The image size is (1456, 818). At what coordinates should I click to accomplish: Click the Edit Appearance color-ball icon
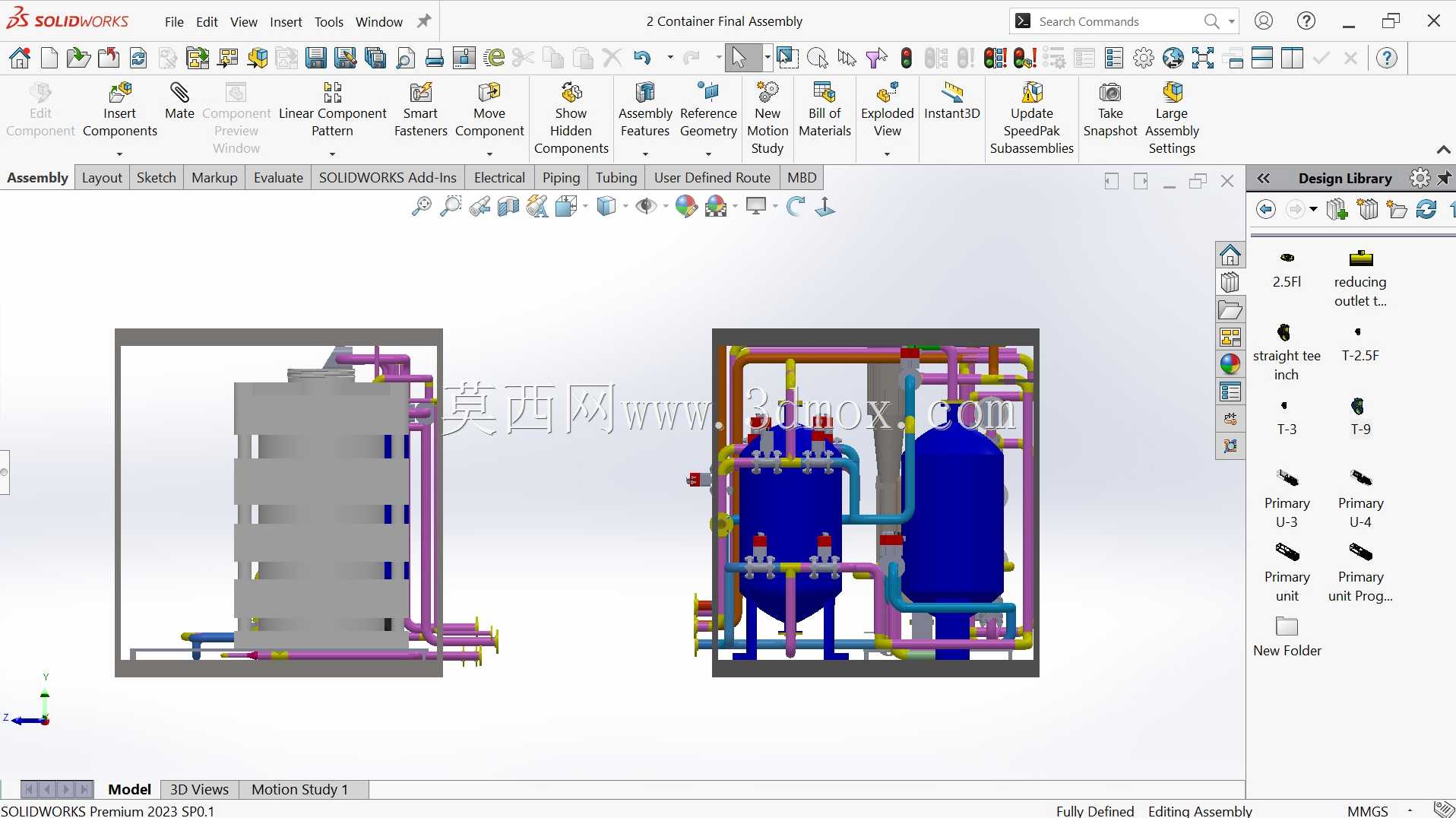685,207
